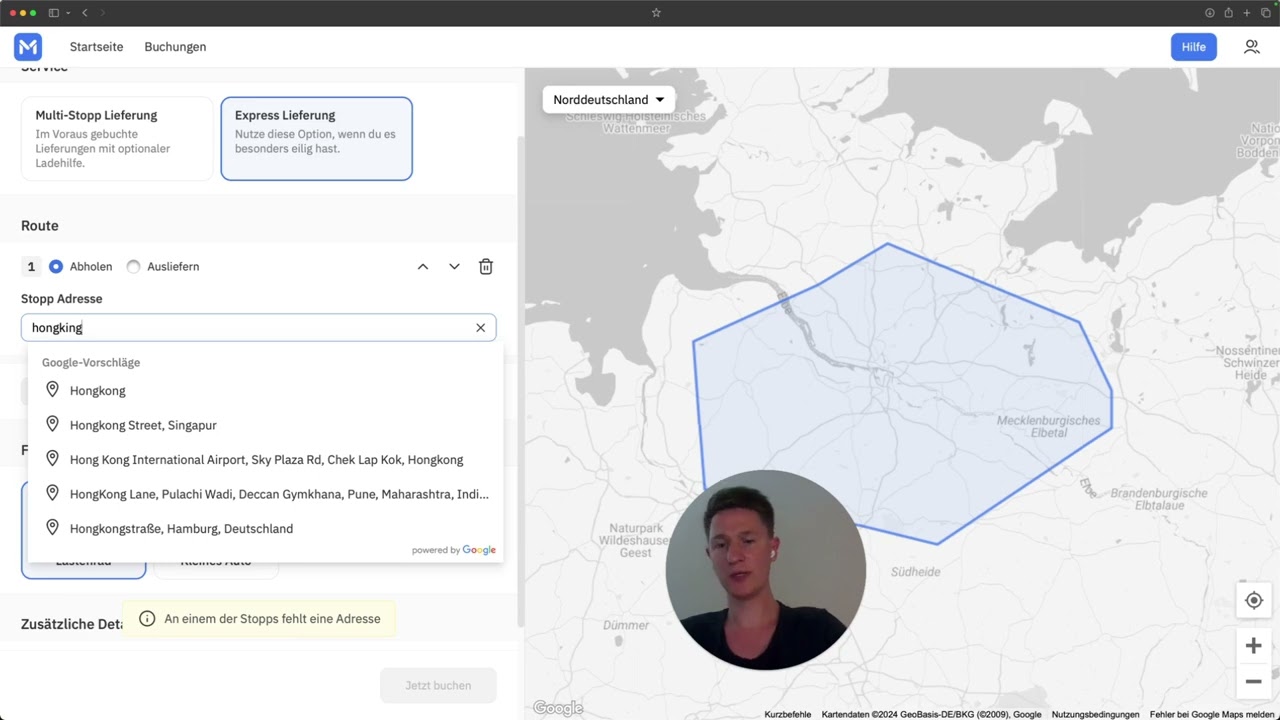Choose the Multi-Stopp Lieferung service card

pos(117,138)
